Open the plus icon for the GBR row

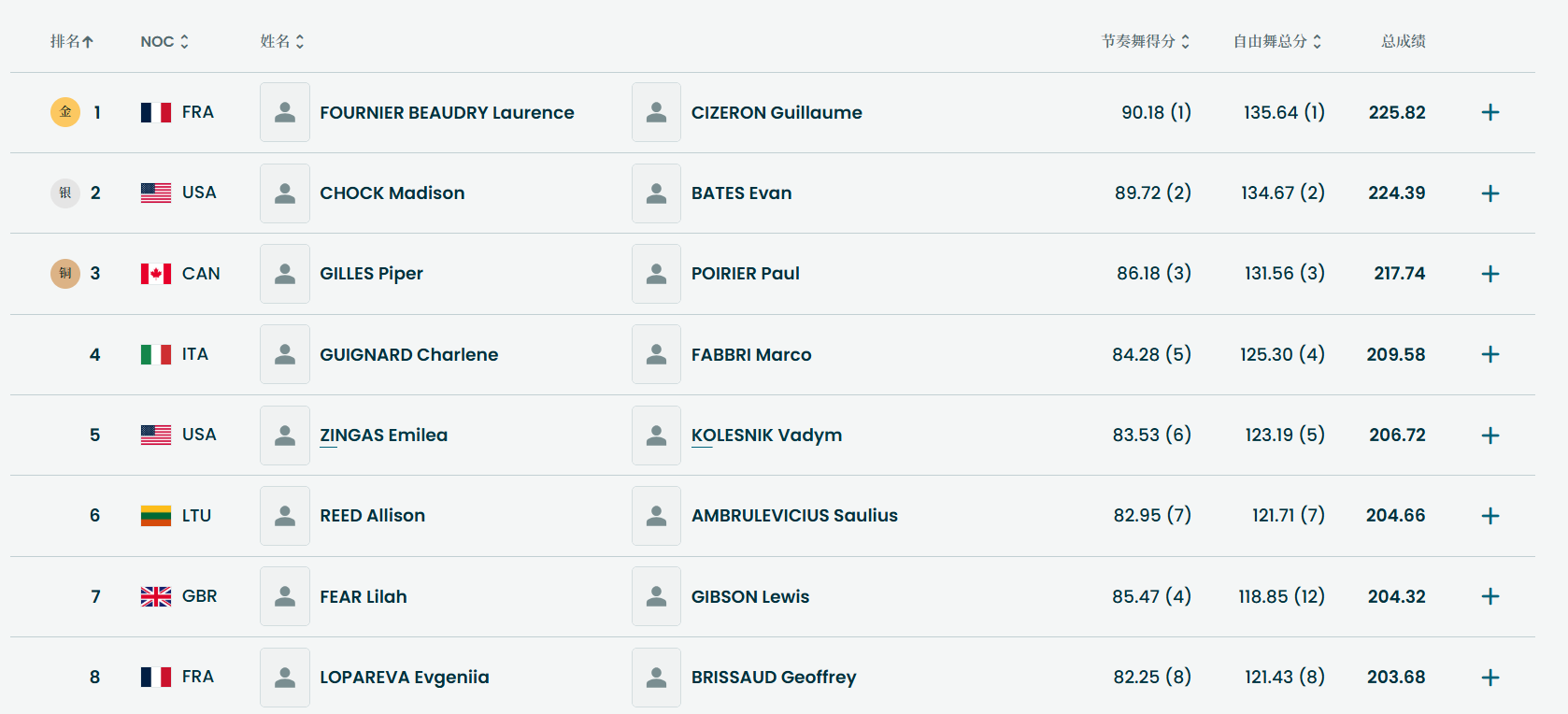click(x=1490, y=596)
